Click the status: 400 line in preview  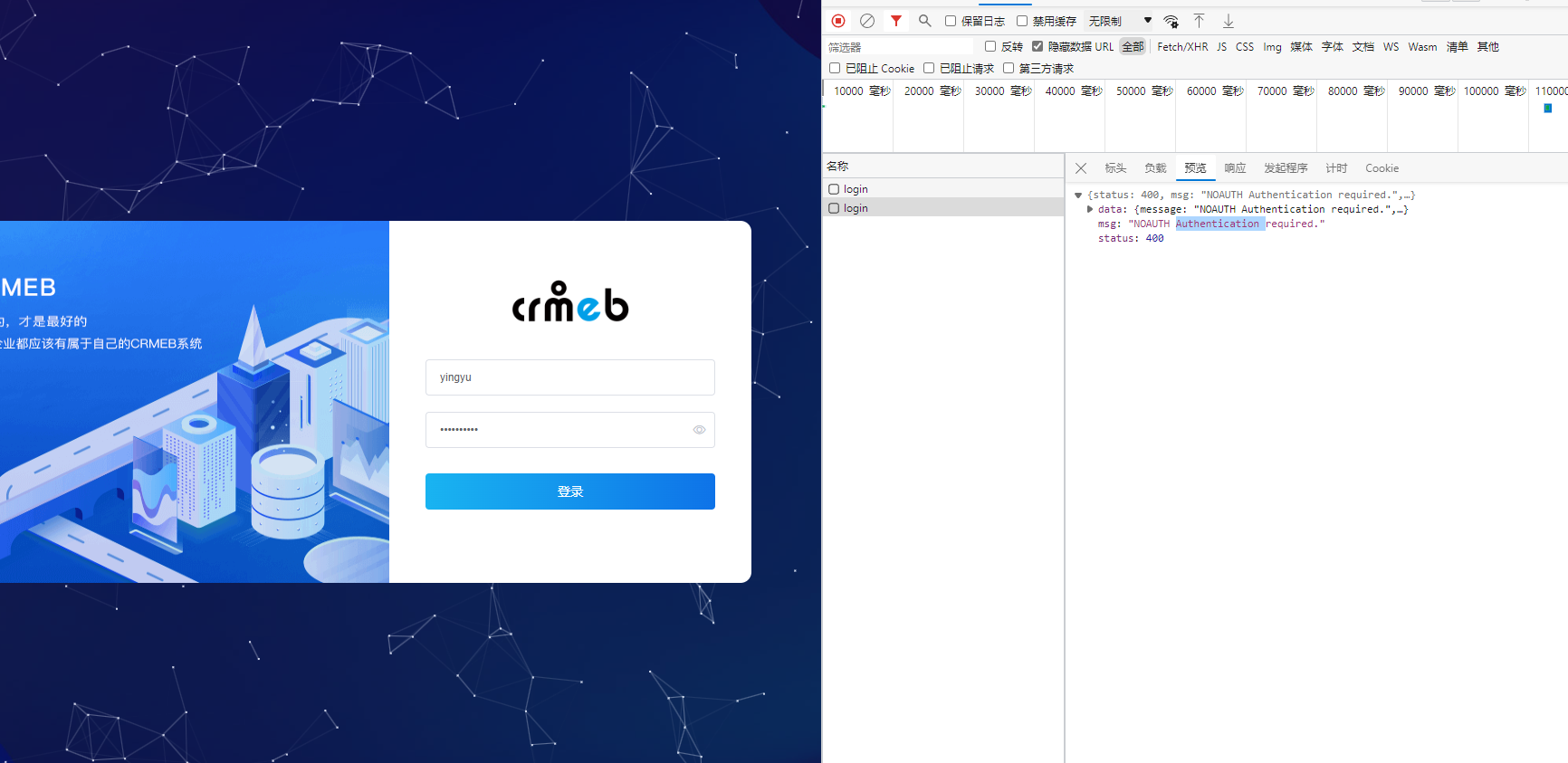[1131, 238]
